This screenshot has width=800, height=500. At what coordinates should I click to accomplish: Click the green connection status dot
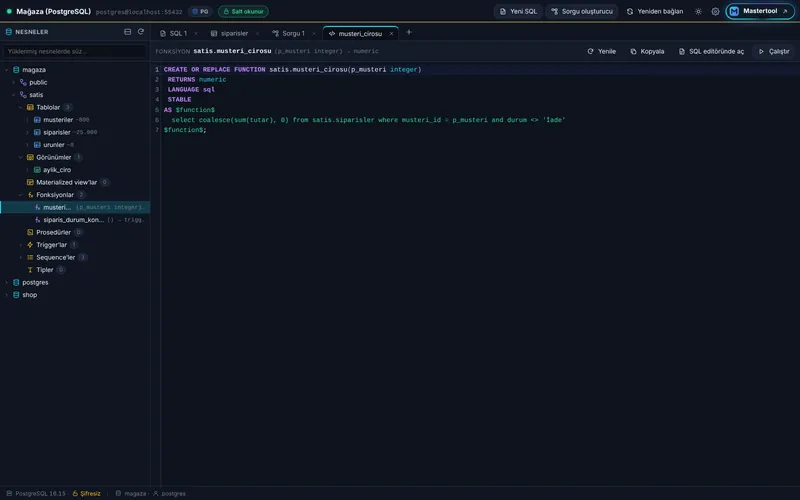click(9, 11)
